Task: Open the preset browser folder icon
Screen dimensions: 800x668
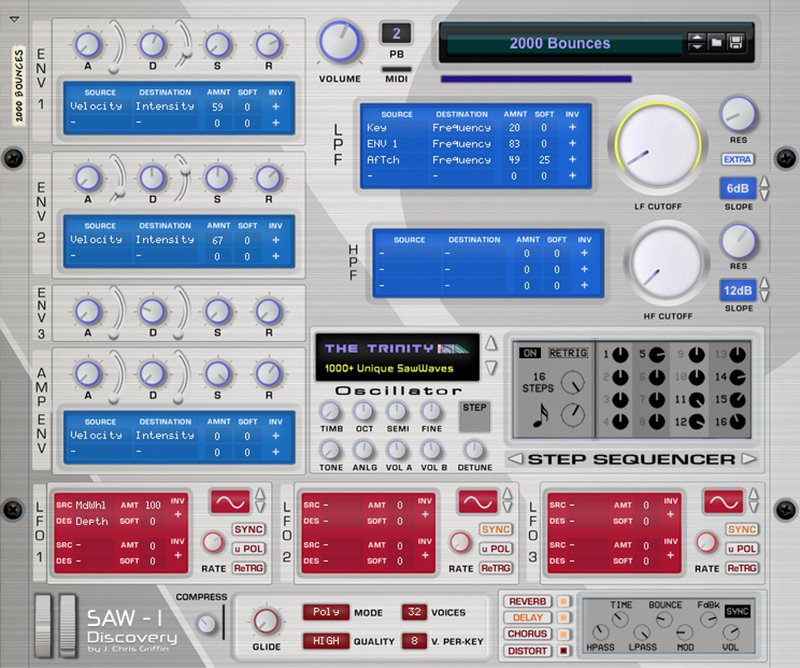Action: pos(717,42)
